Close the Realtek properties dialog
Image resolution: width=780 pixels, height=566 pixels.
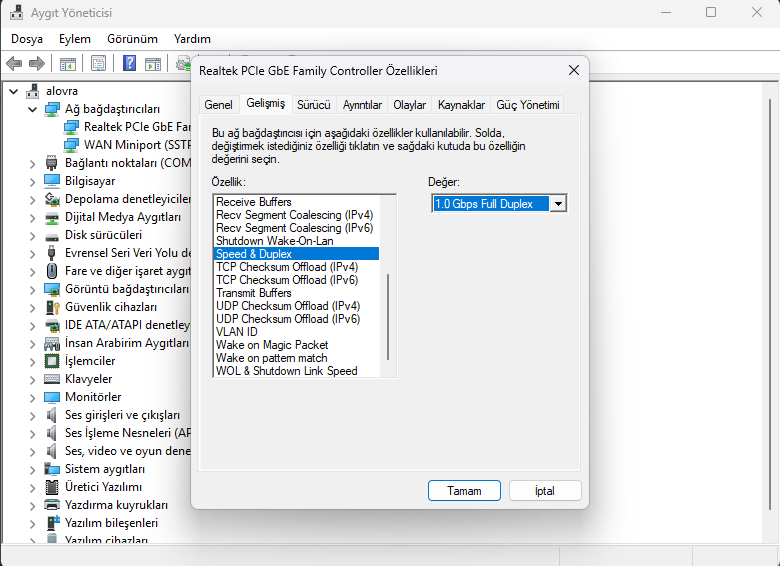pos(574,71)
